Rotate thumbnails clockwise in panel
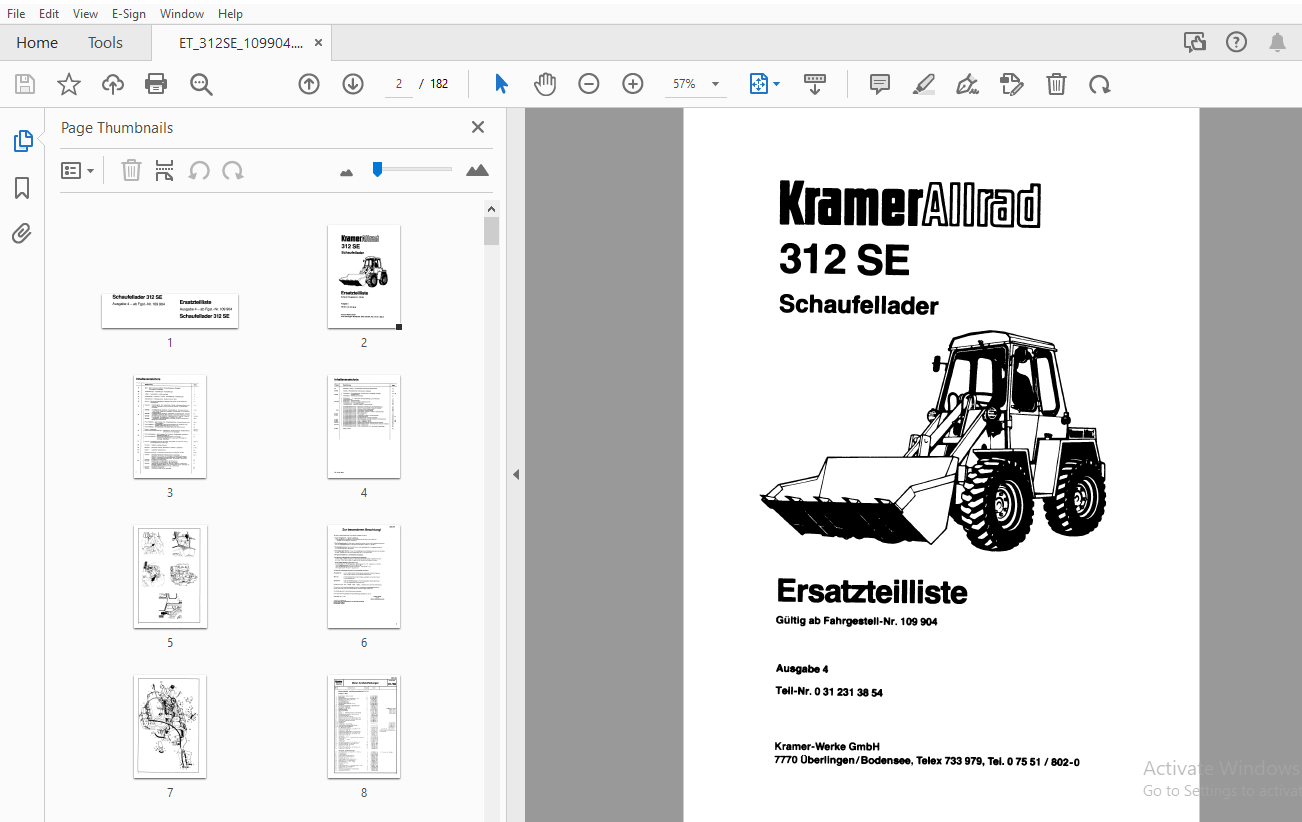1302x822 pixels. click(233, 170)
